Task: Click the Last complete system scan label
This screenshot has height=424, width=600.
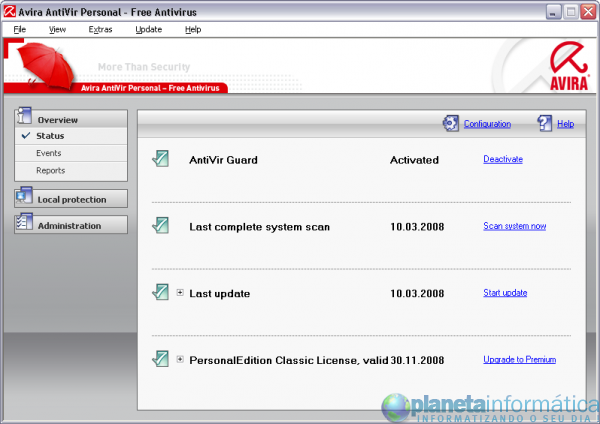Action: point(259,227)
